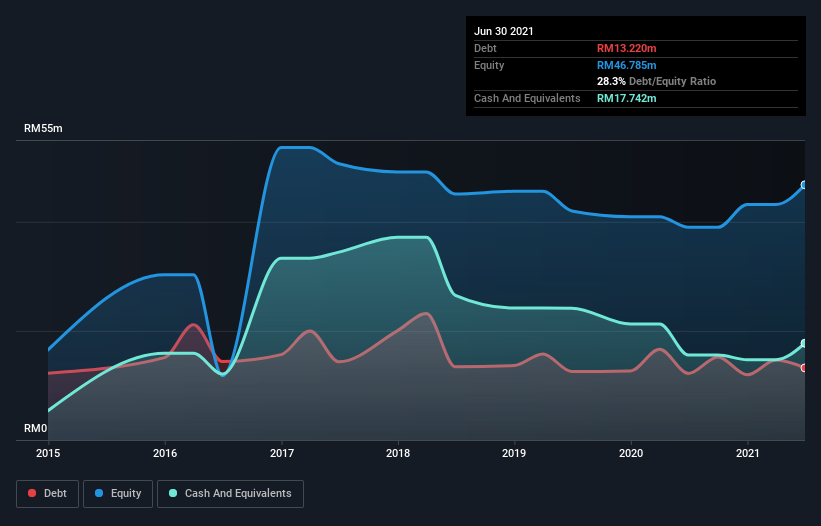Image resolution: width=821 pixels, height=526 pixels.
Task: Select the Equity endpoint marker for Jun 2021
Action: pos(804,185)
